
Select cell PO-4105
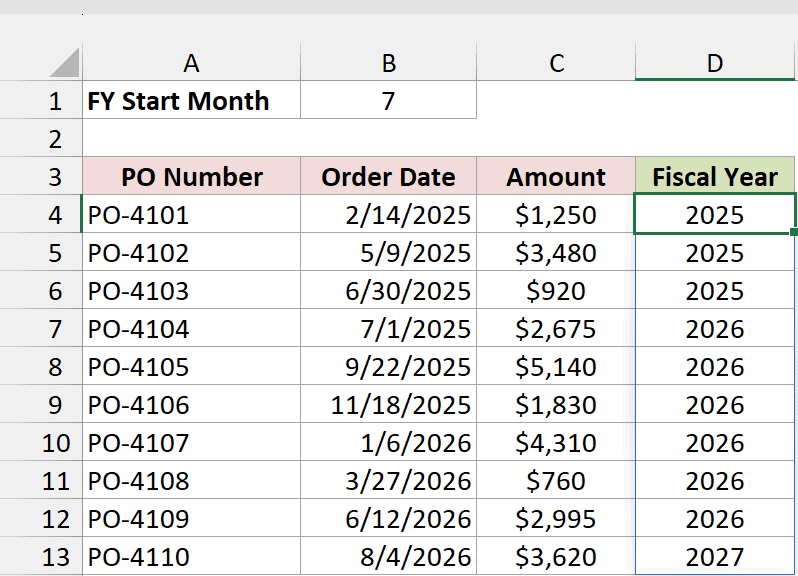click(x=191, y=366)
